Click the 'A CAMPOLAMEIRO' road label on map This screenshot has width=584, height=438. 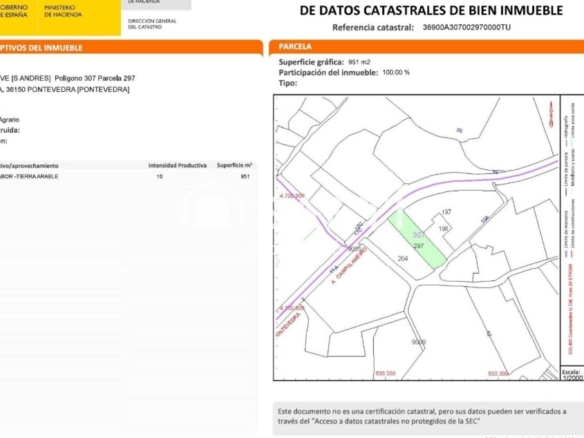[x=349, y=265]
